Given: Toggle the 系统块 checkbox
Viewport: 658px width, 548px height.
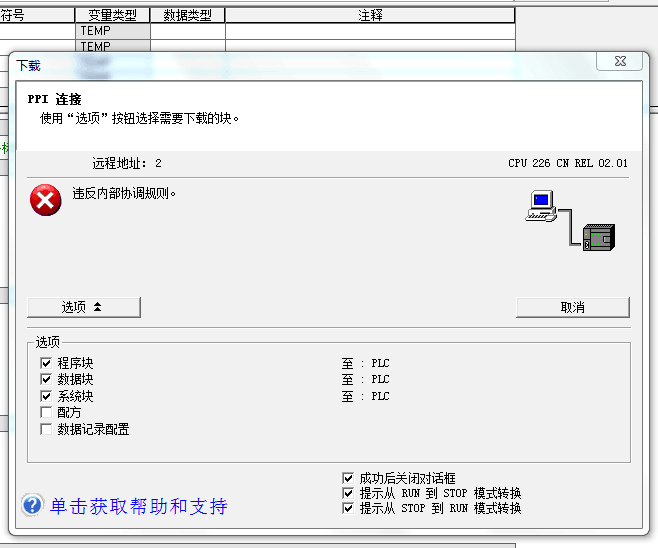Looking at the screenshot, I should (46, 396).
